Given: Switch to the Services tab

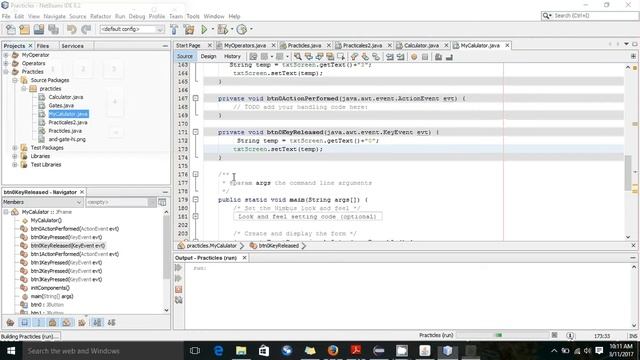Looking at the screenshot, I should pyautogui.click(x=73, y=46).
